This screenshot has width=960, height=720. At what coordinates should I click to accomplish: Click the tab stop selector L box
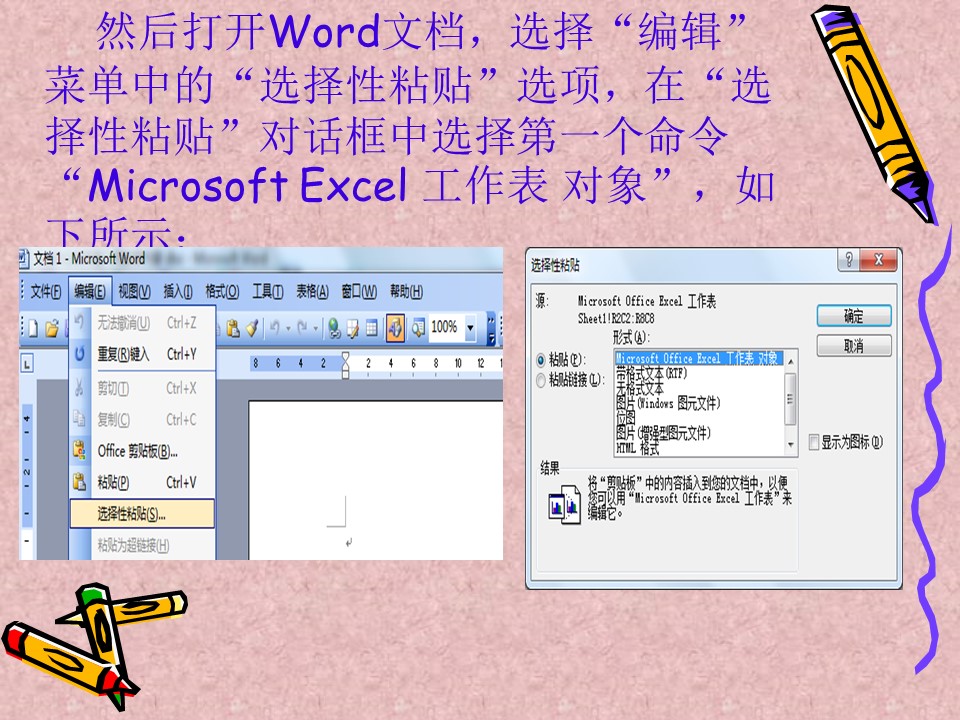pos(27,364)
